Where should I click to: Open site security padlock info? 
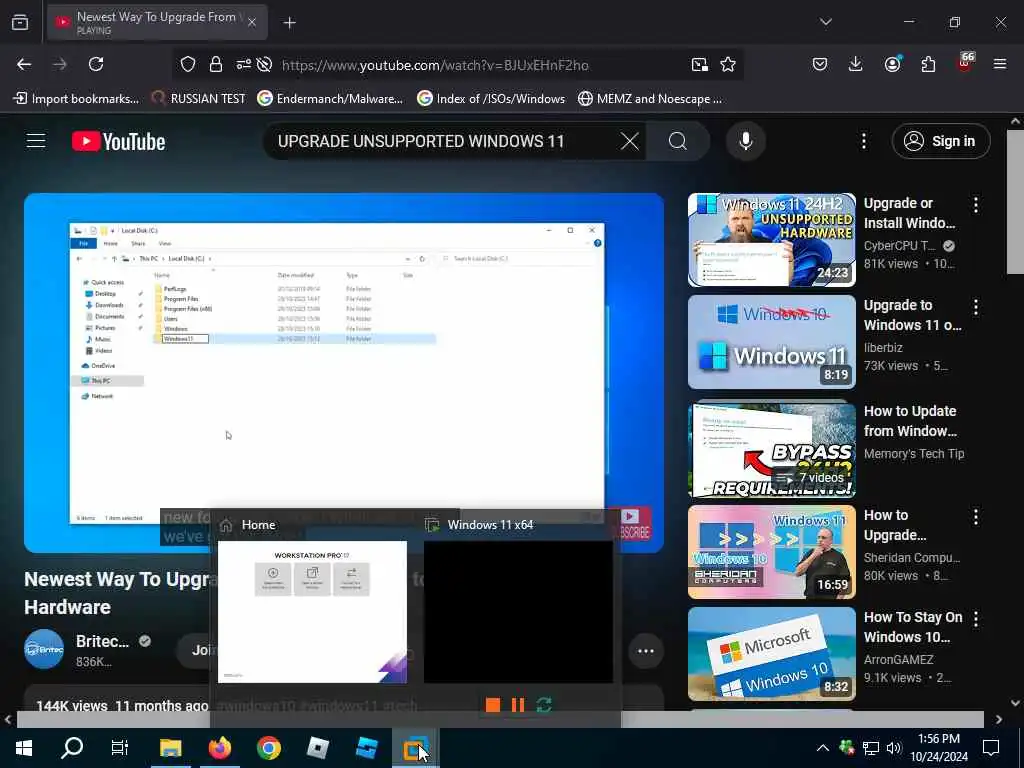tap(216, 64)
